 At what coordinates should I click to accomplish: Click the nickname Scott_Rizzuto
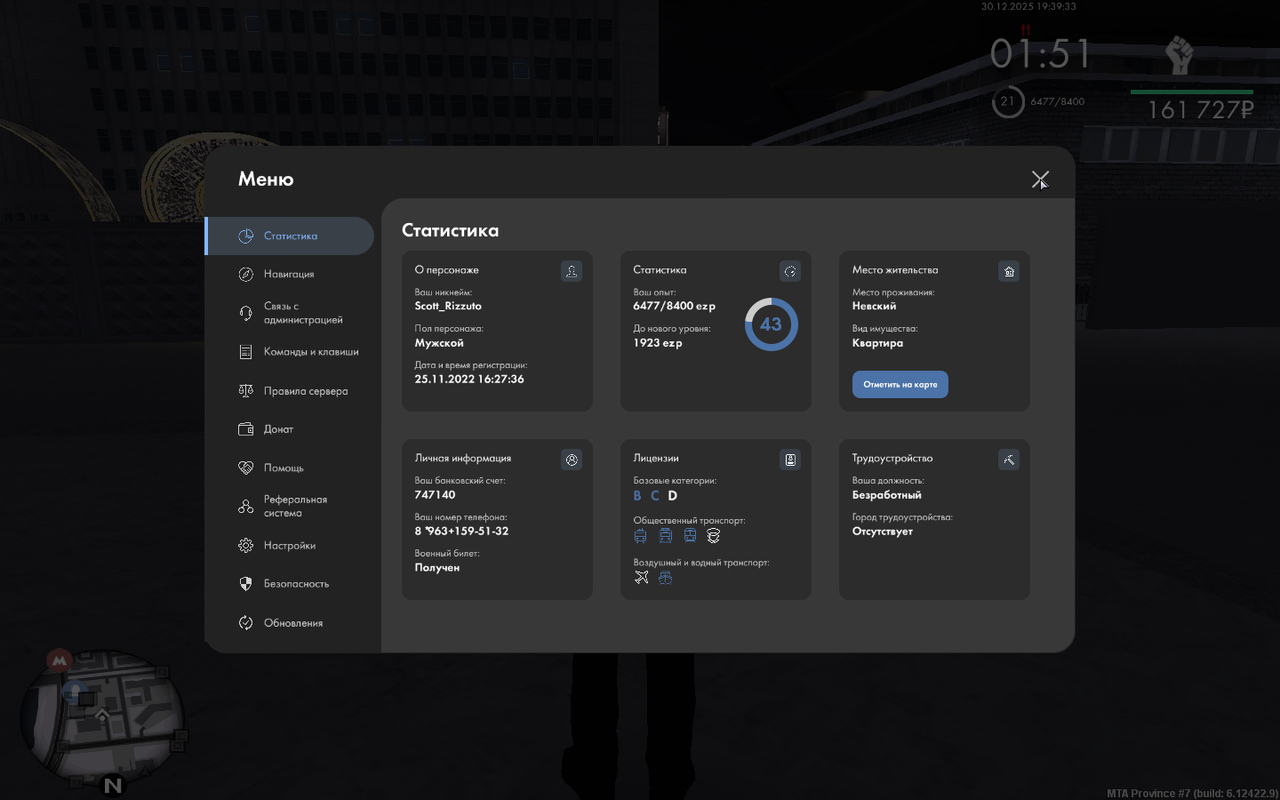[448, 306]
